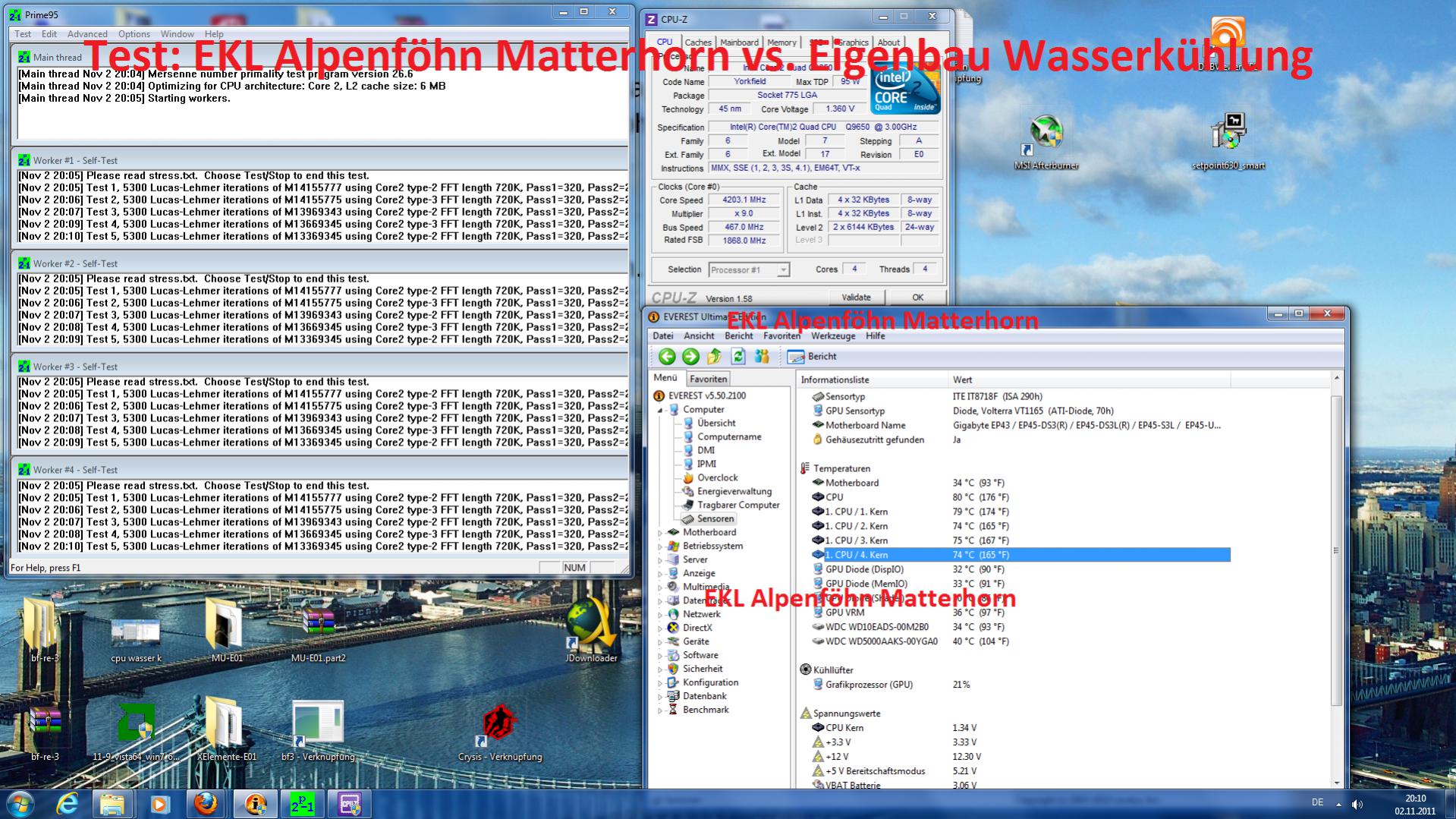
Task: Select the JDownloader desktop shortcut
Action: coord(591,630)
